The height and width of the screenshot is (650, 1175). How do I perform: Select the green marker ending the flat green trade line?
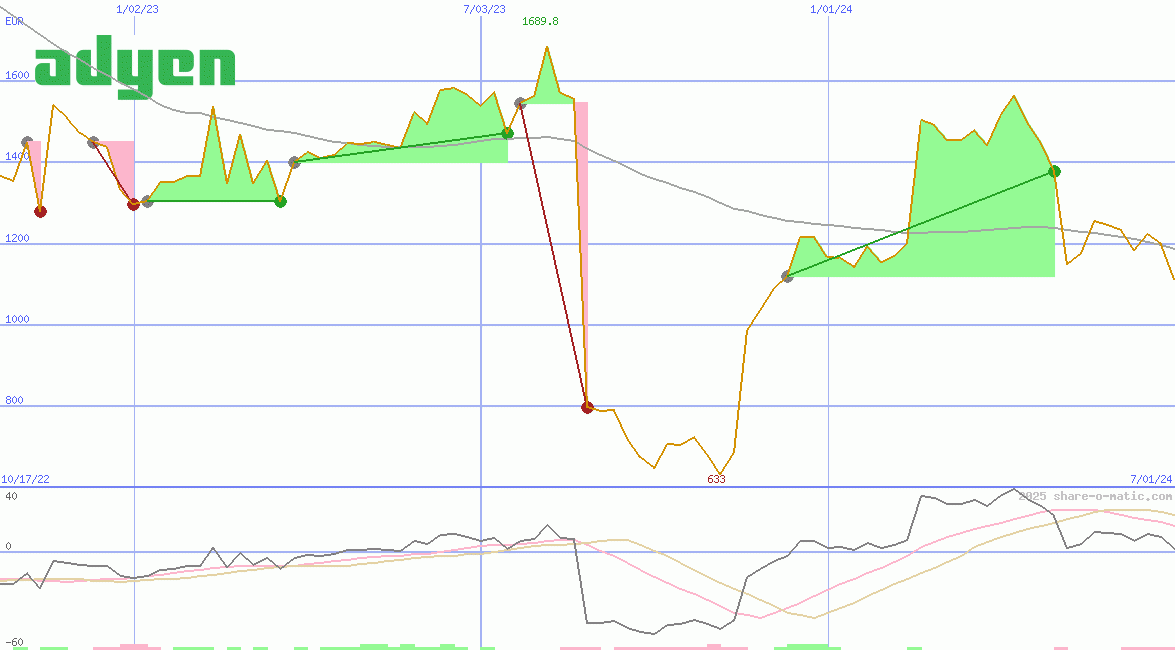[280, 201]
